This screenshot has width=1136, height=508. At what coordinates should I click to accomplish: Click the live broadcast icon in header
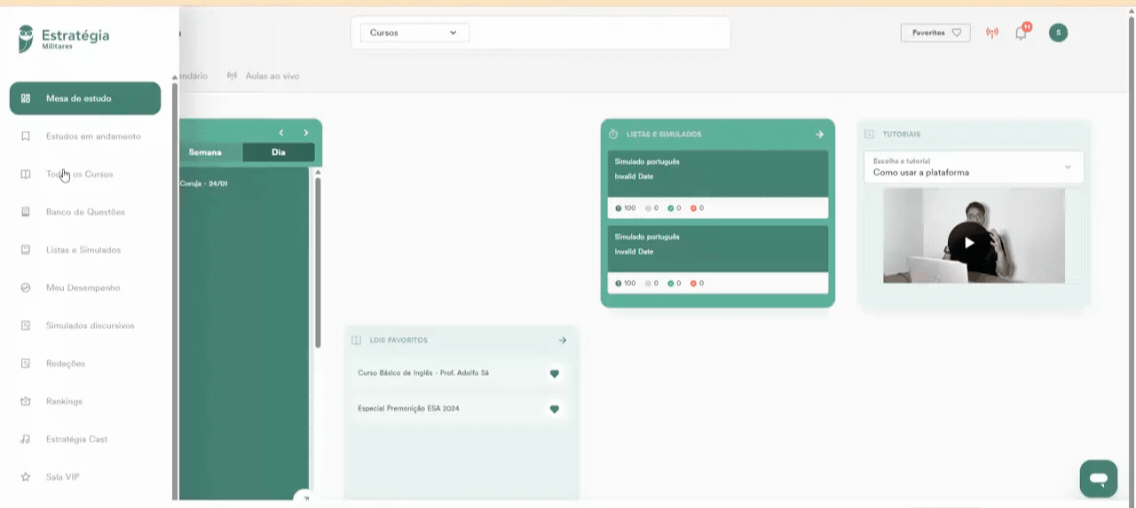pos(992,33)
